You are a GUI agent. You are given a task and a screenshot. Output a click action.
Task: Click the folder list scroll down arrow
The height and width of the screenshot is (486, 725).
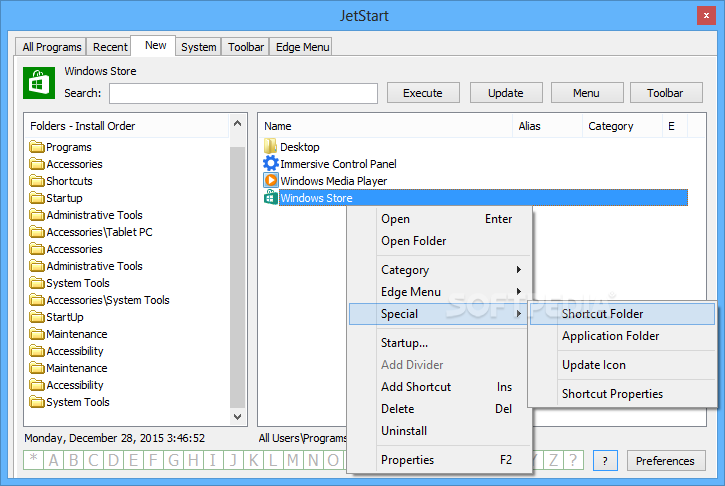[x=238, y=417]
